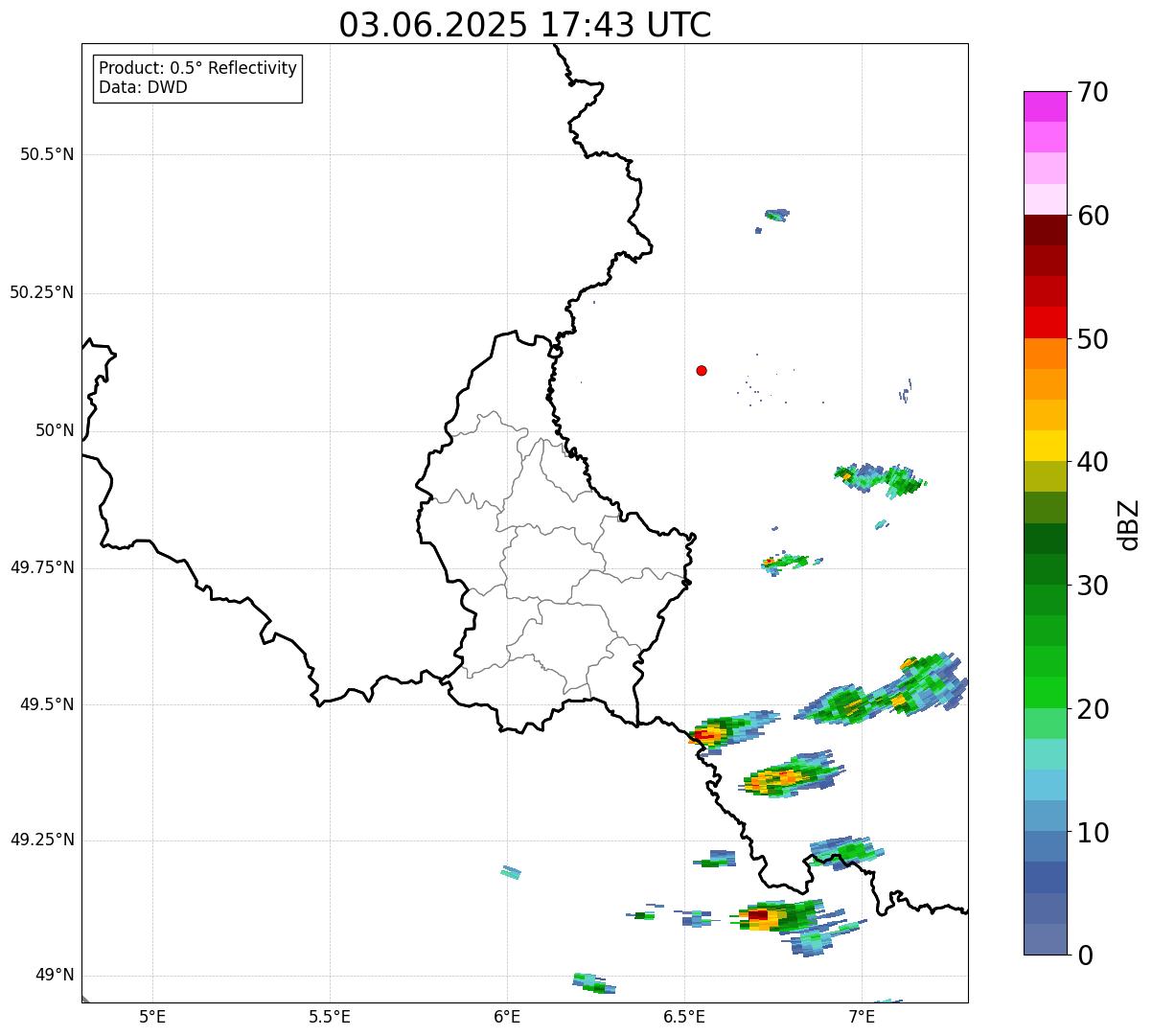Click the 6.5°E longitude label

point(684,1016)
